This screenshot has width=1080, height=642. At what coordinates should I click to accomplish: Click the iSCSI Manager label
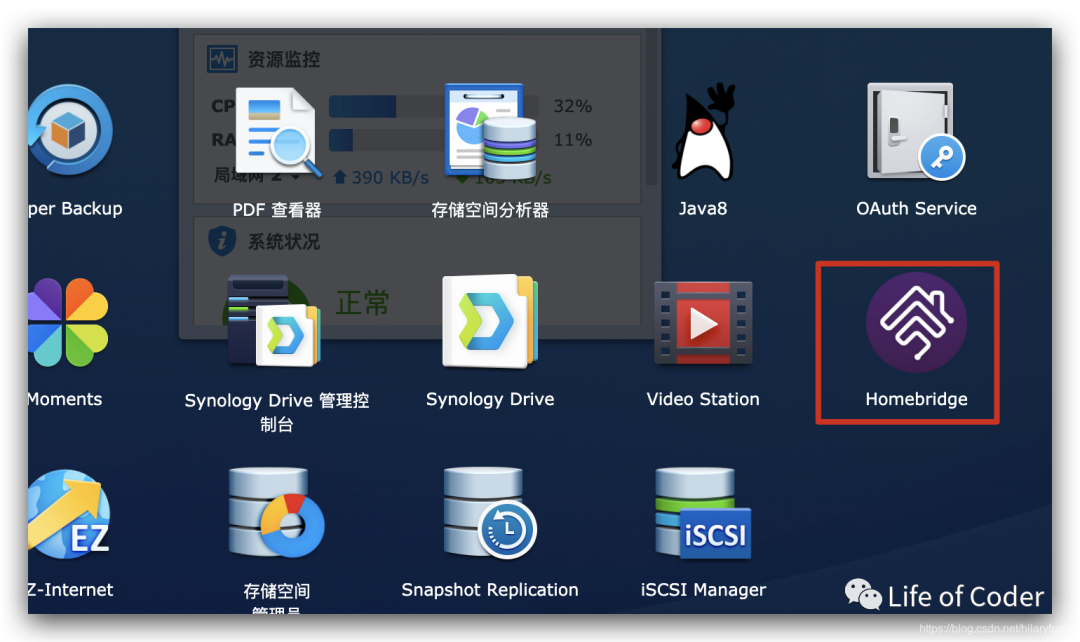[703, 590]
